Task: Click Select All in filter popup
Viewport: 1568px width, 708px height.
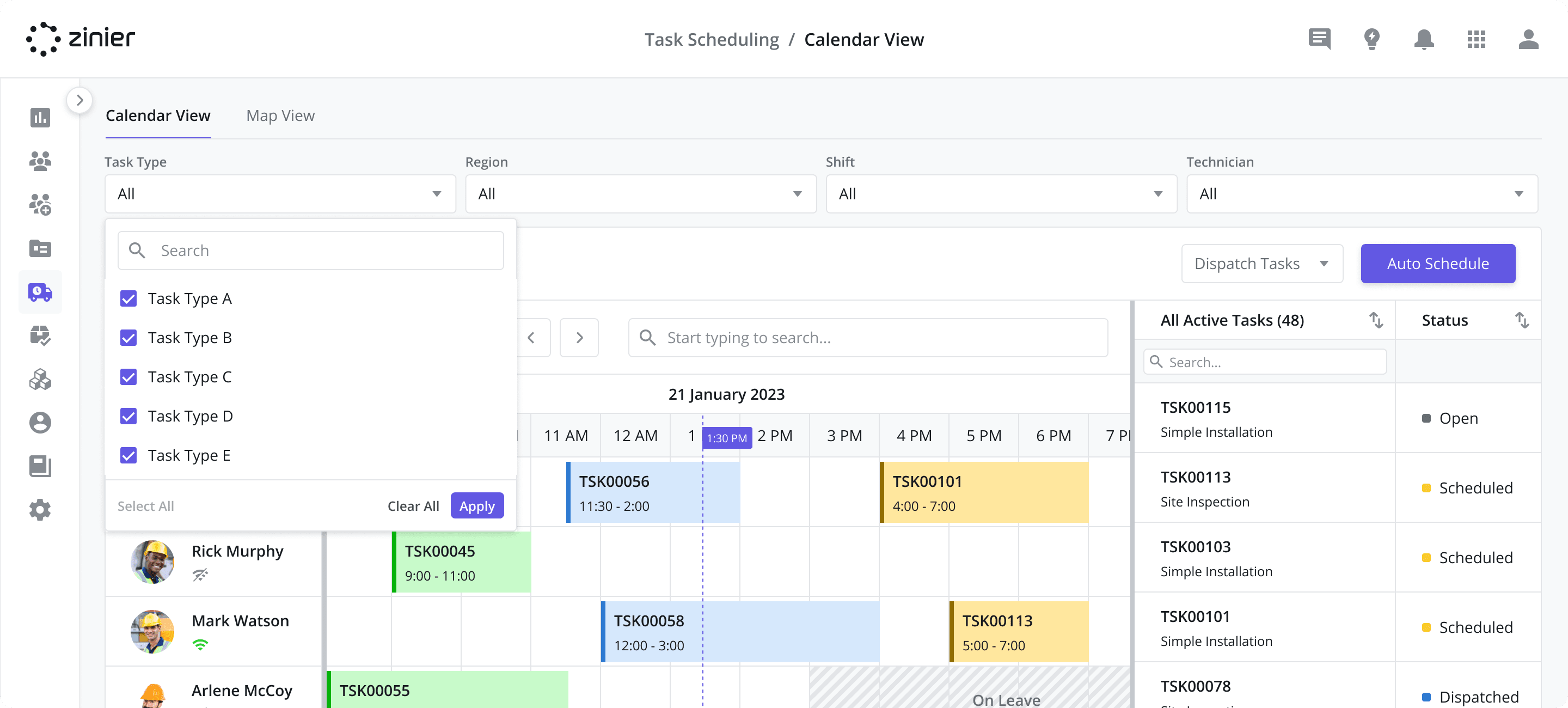Action: 145,506
